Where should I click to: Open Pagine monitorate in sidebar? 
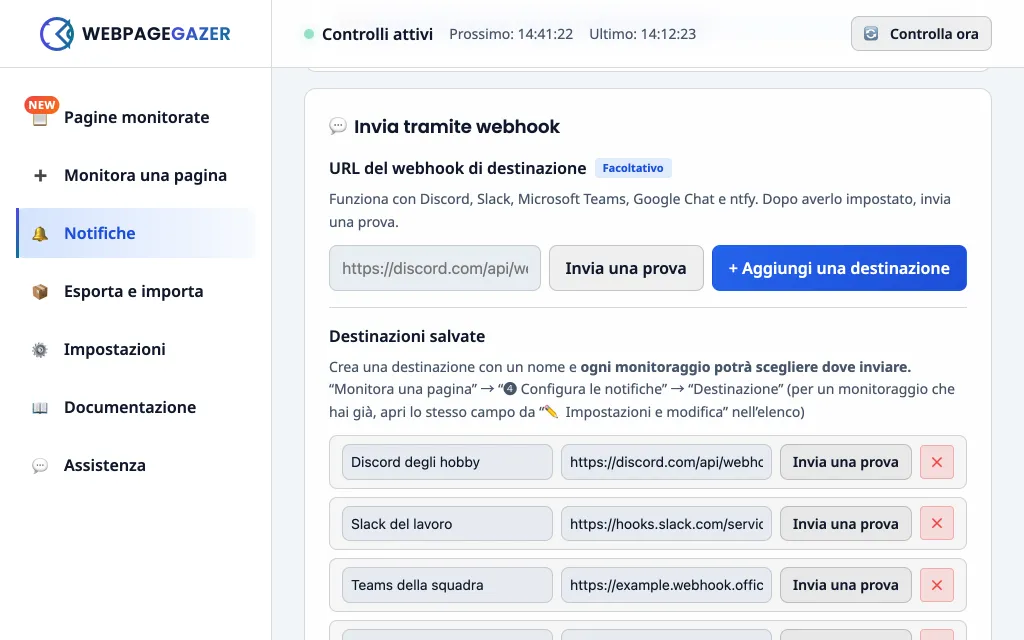point(136,117)
